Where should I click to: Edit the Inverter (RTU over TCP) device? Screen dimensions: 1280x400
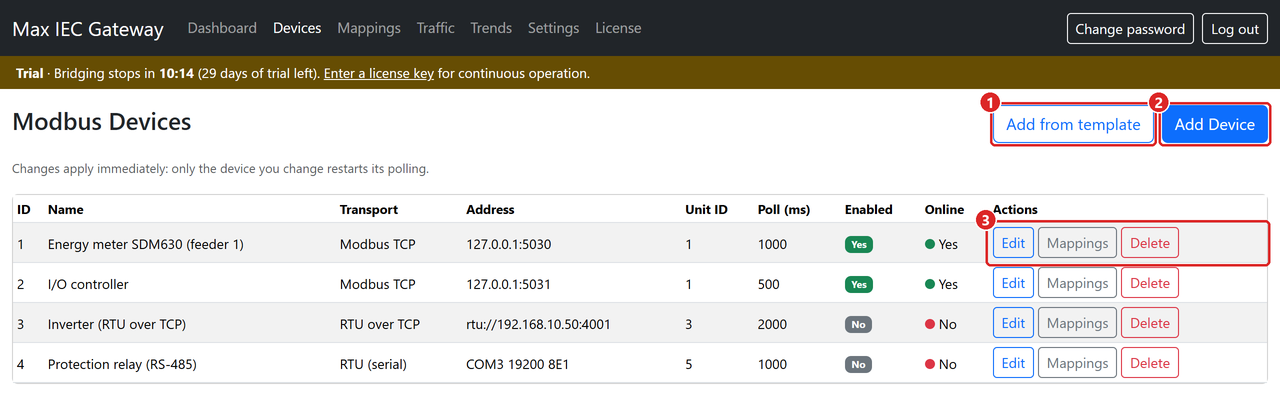[x=1013, y=323]
